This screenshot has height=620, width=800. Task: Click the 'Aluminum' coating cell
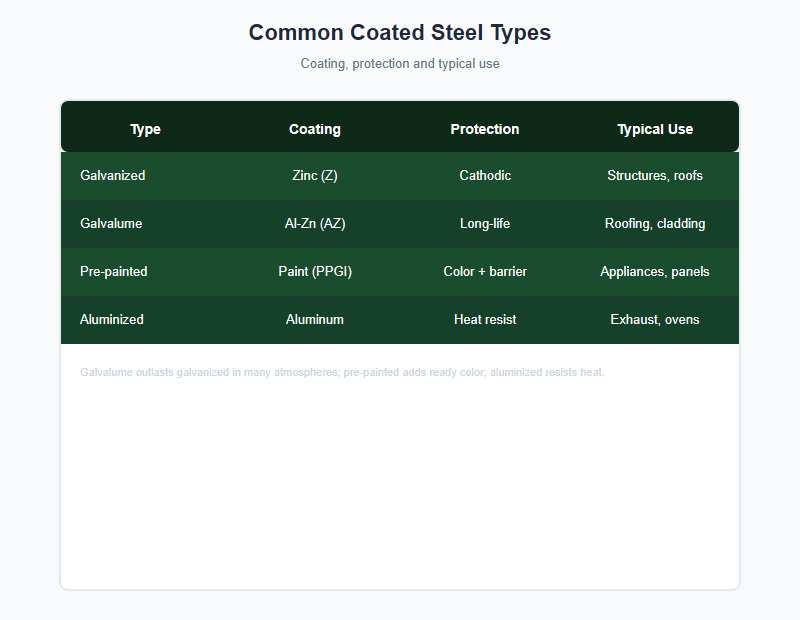(x=315, y=319)
